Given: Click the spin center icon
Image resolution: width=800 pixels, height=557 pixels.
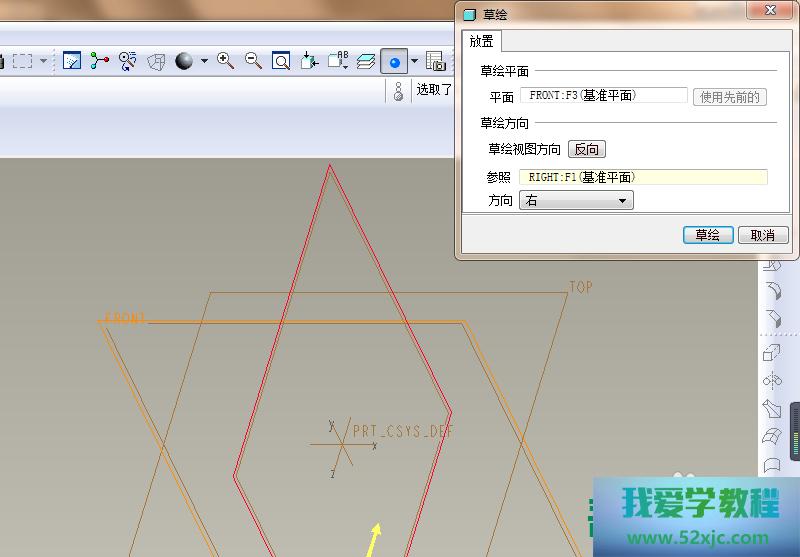Looking at the screenshot, I should point(100,61).
